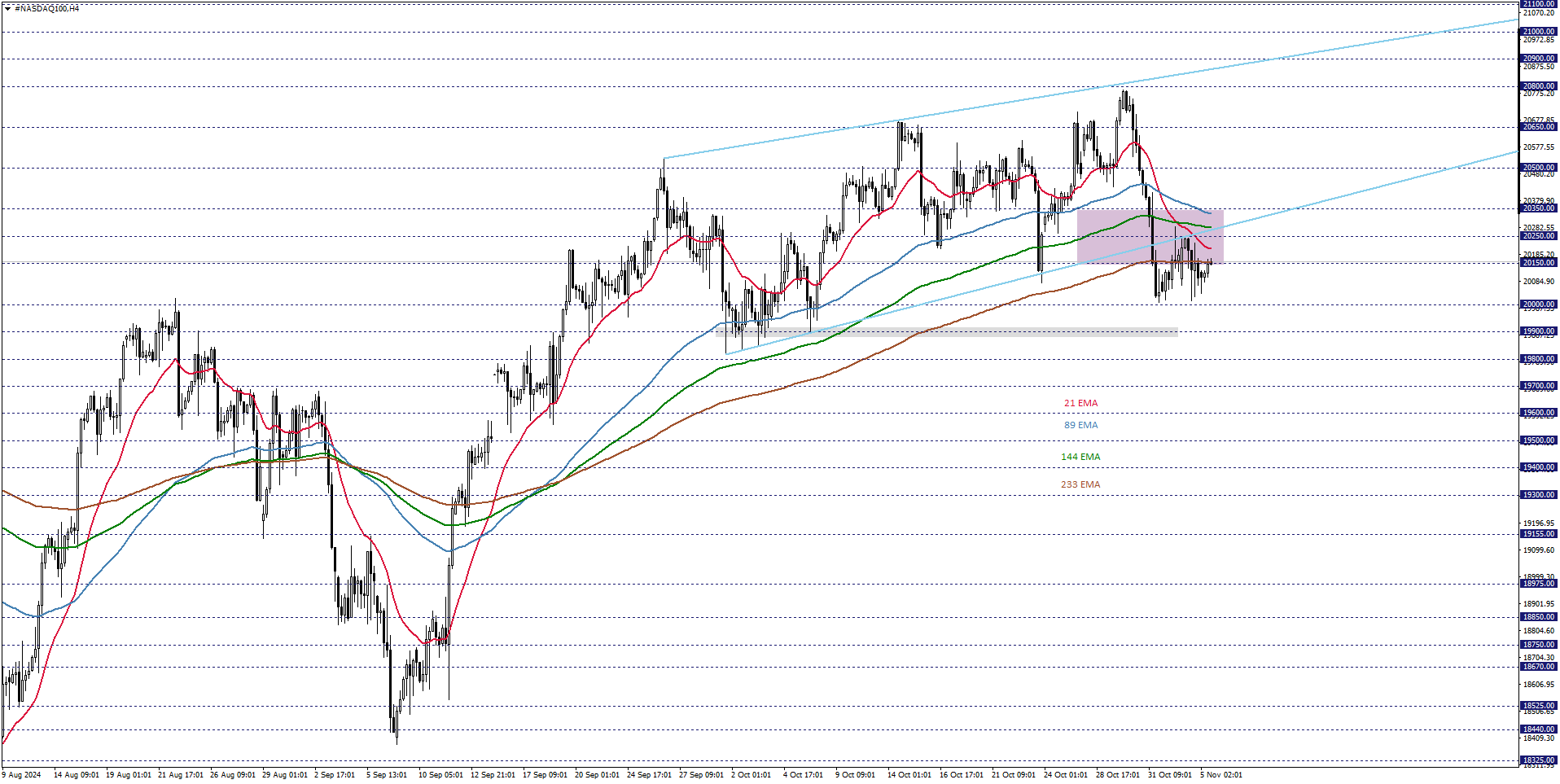Select the grey horizontal support rectangle
The height and width of the screenshot is (784, 1560).
coord(946,331)
